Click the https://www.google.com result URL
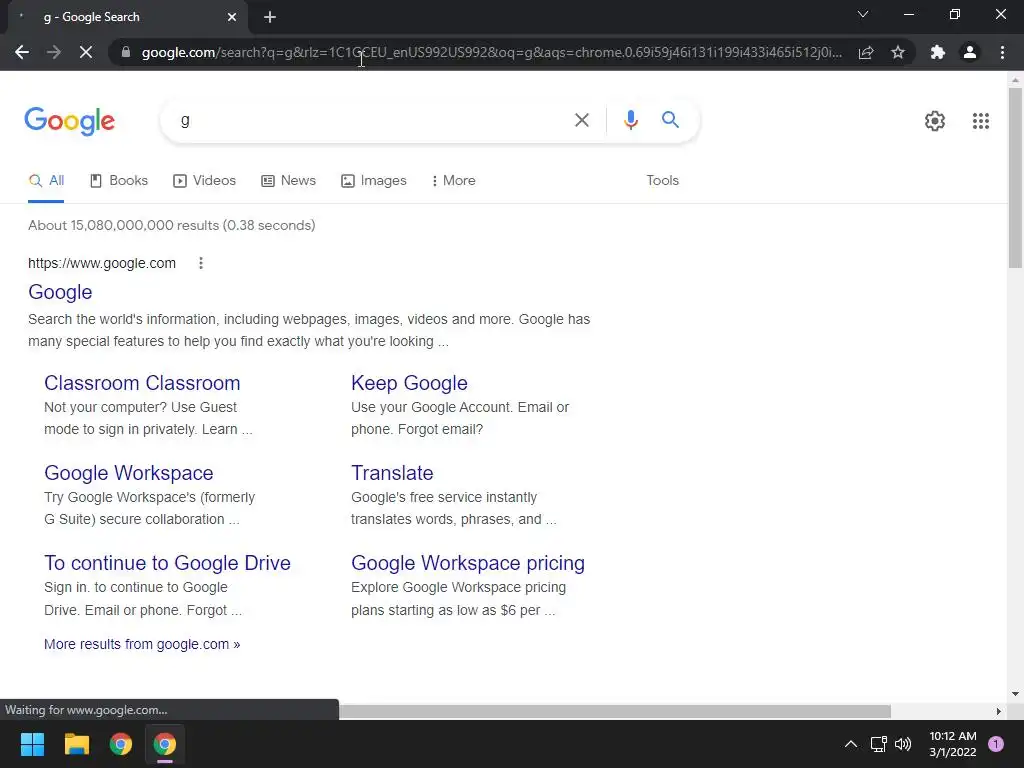This screenshot has width=1024, height=768. [x=102, y=263]
